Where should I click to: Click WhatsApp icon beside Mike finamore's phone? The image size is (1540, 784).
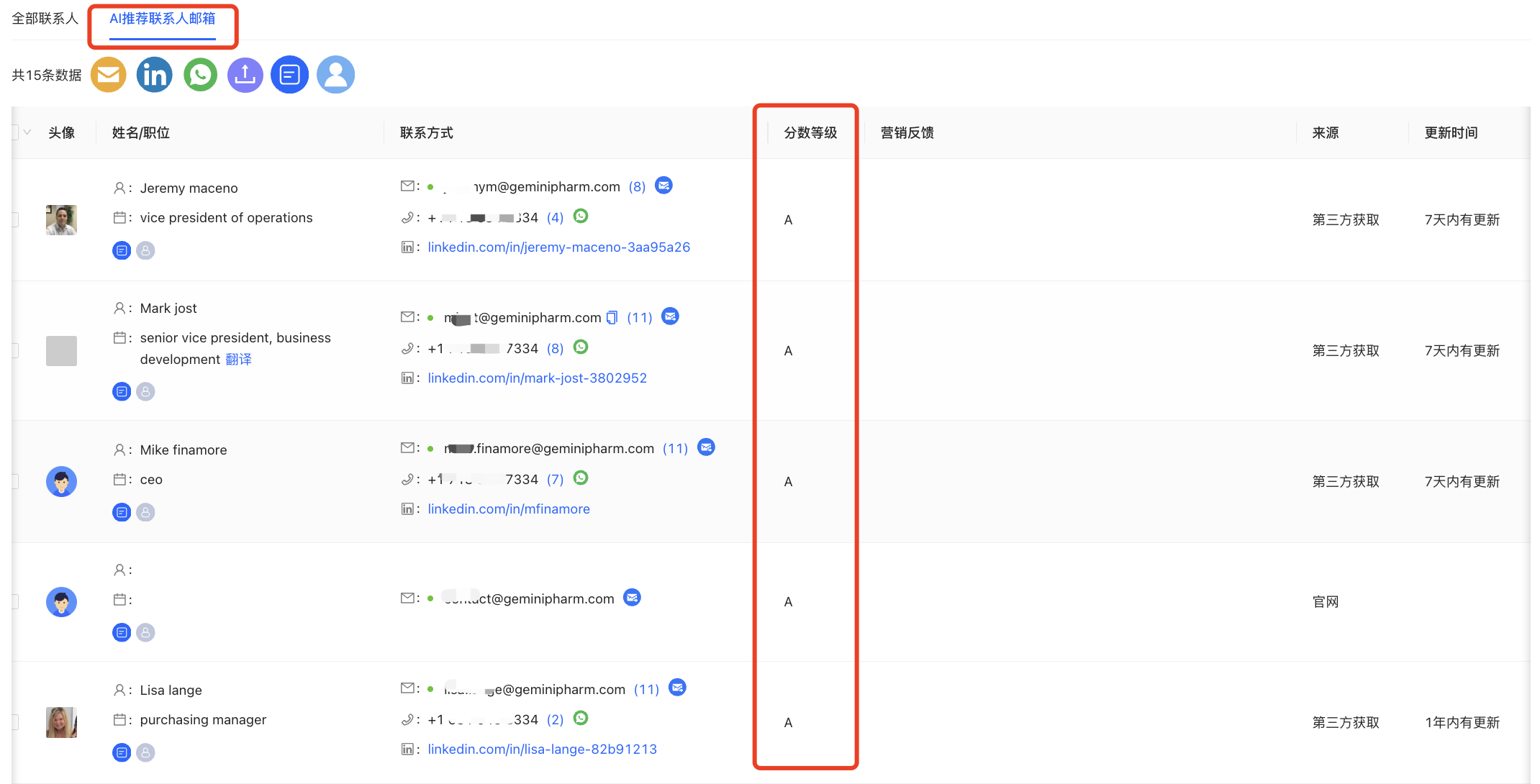pos(581,478)
